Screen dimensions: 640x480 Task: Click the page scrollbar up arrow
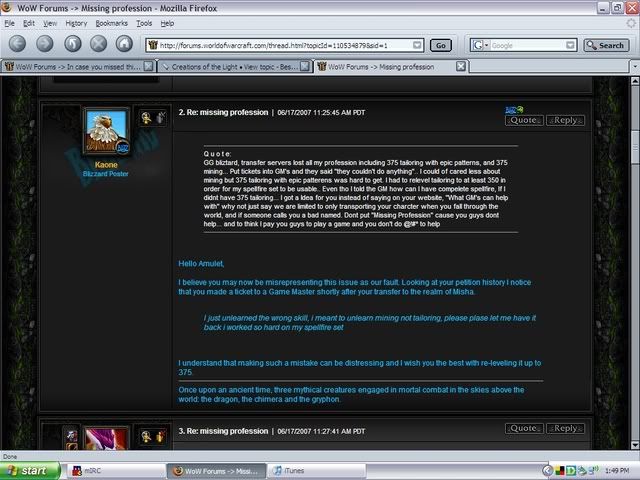635,81
